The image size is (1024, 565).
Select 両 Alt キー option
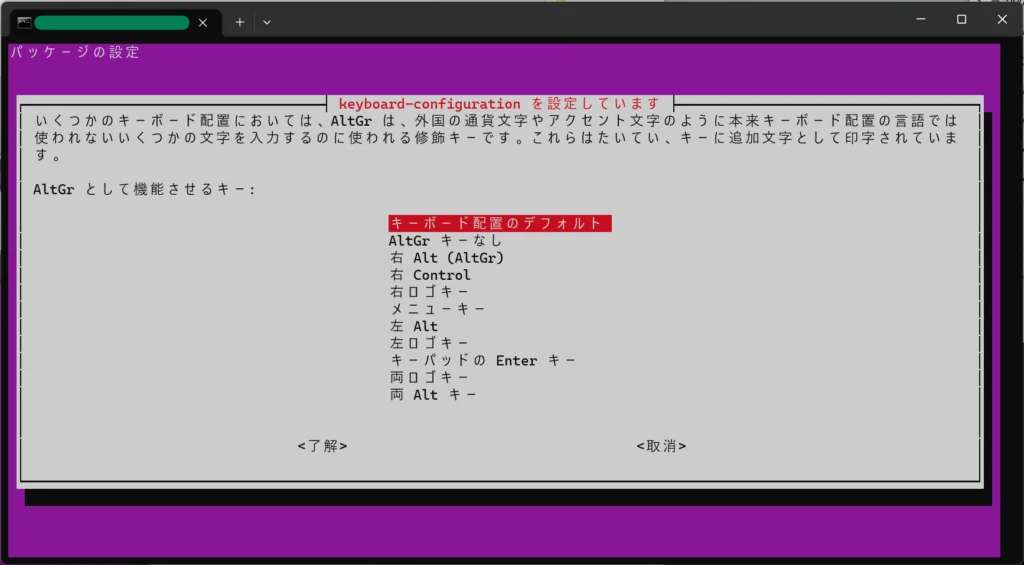pos(432,395)
